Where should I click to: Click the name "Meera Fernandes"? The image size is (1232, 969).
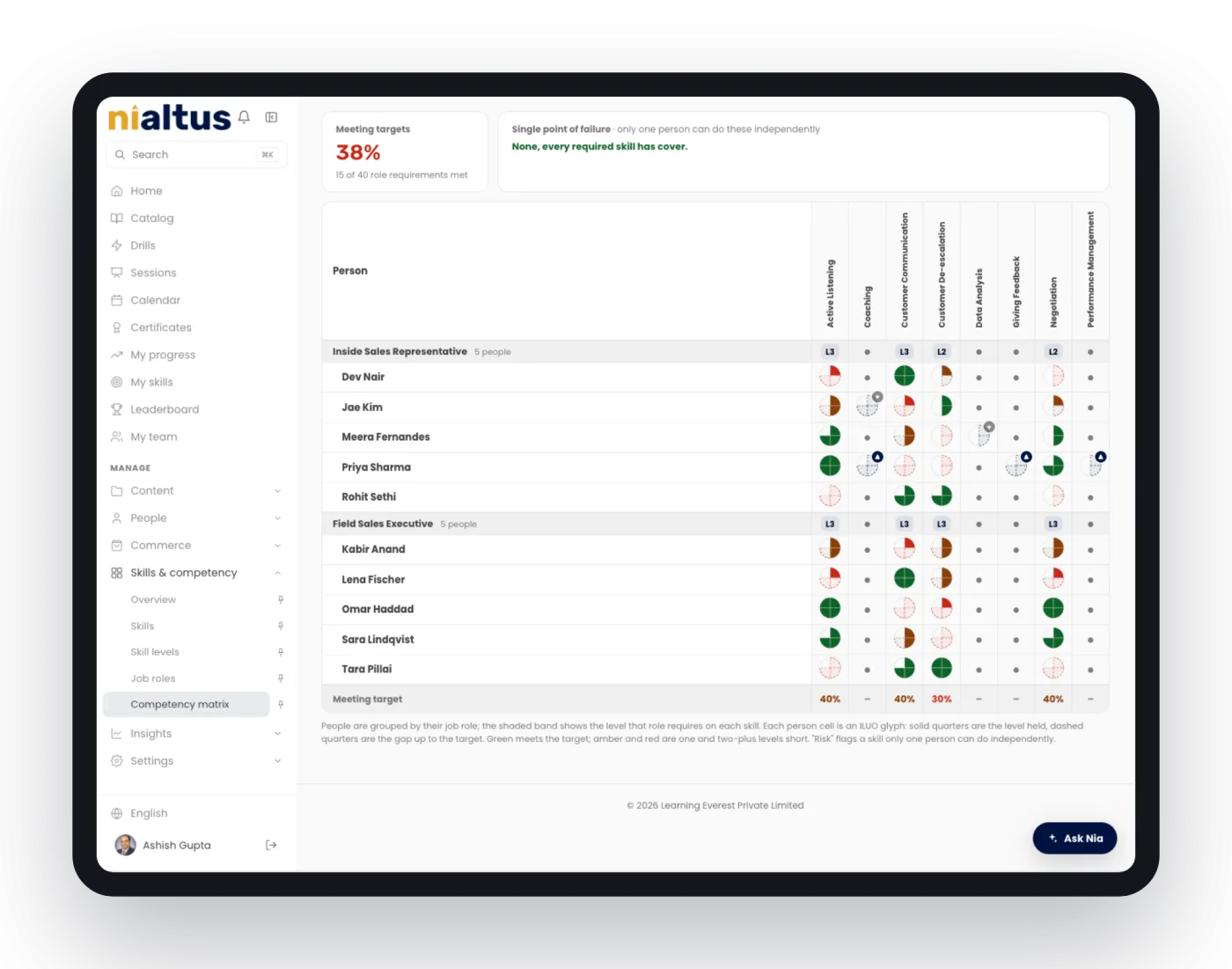(x=386, y=437)
